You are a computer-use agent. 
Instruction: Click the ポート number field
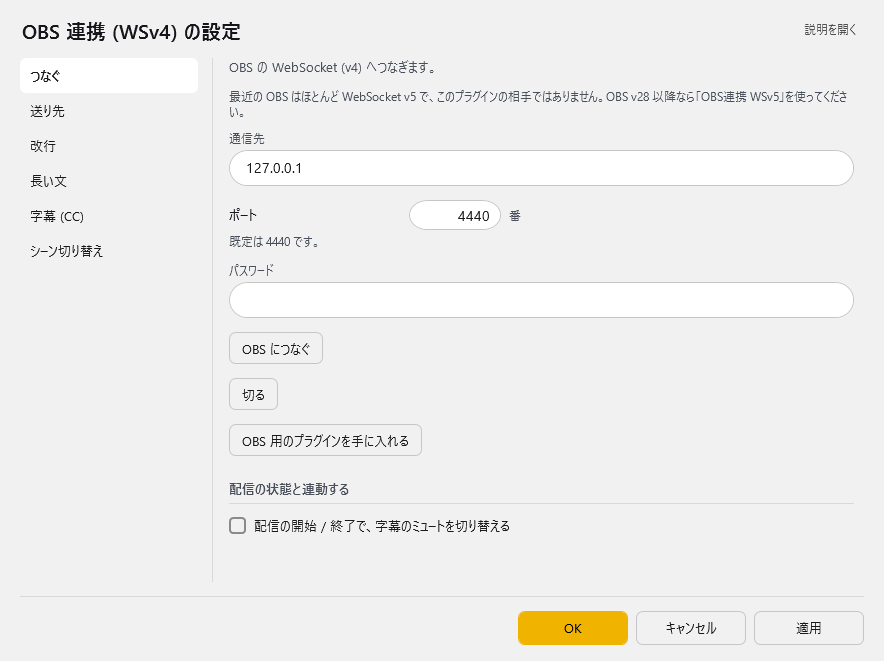point(455,215)
